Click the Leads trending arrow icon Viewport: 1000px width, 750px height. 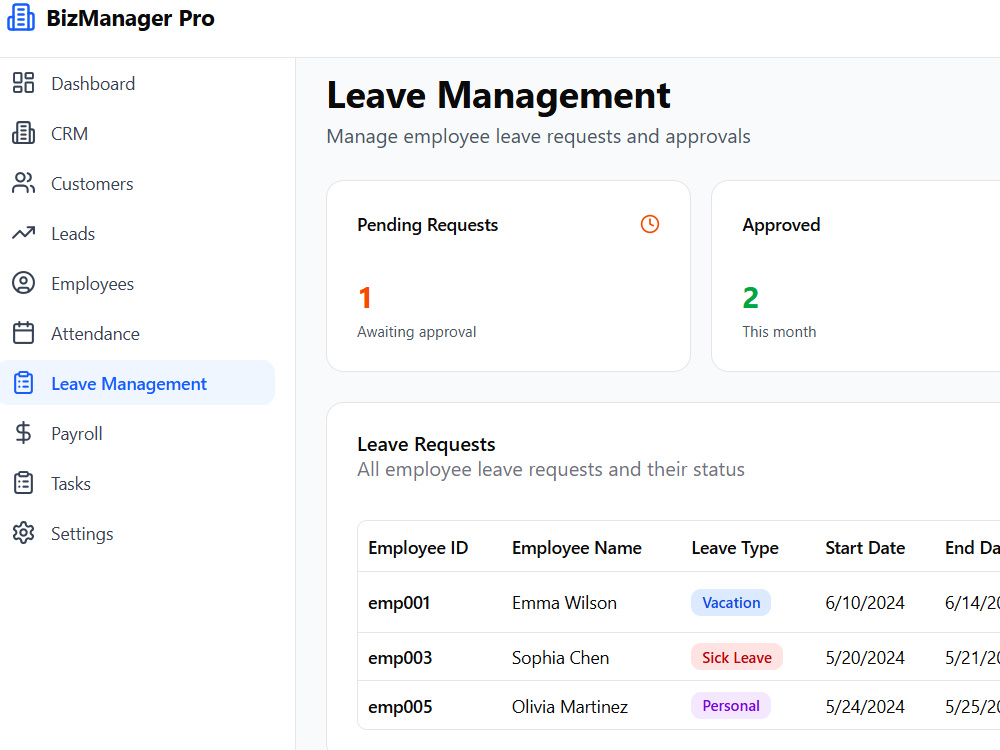[24, 233]
